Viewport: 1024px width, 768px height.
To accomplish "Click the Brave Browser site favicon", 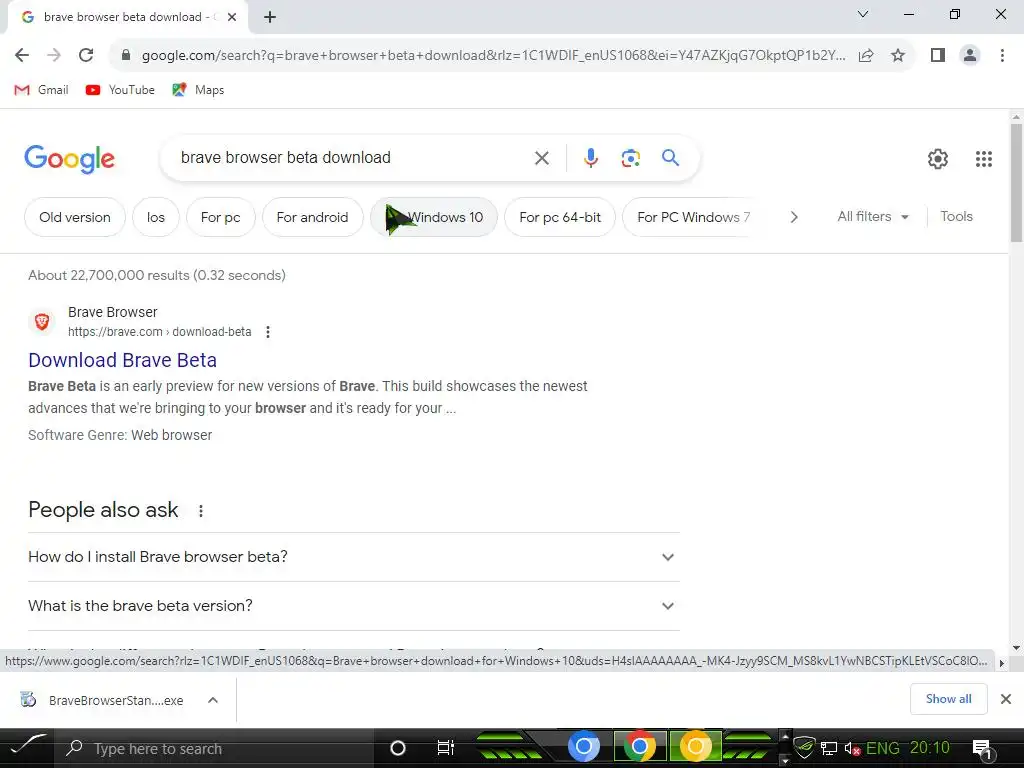I will 42,321.
